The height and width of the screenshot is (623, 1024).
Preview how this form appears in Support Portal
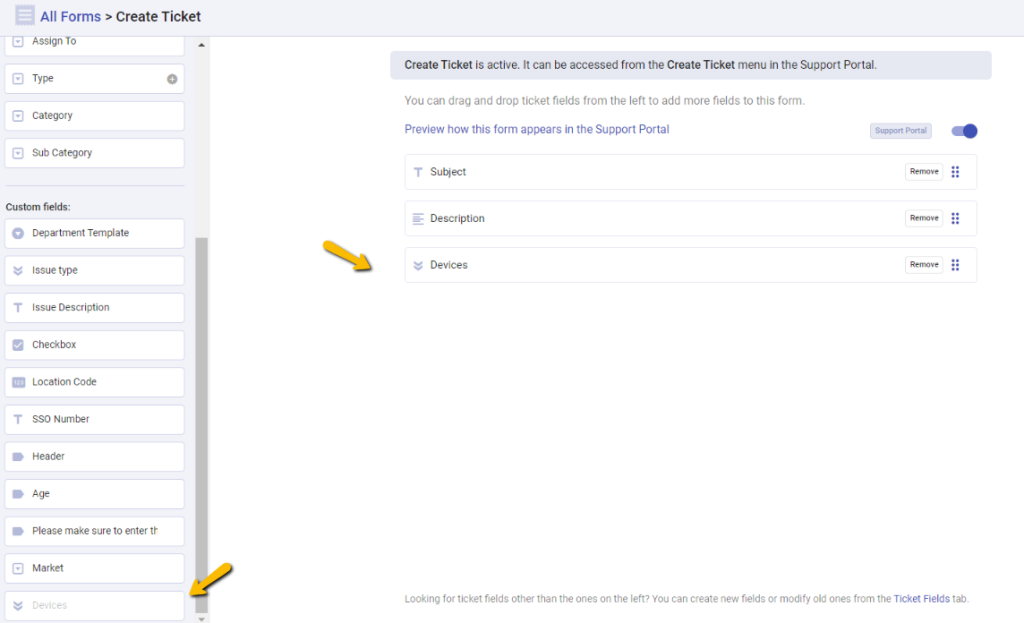click(537, 129)
